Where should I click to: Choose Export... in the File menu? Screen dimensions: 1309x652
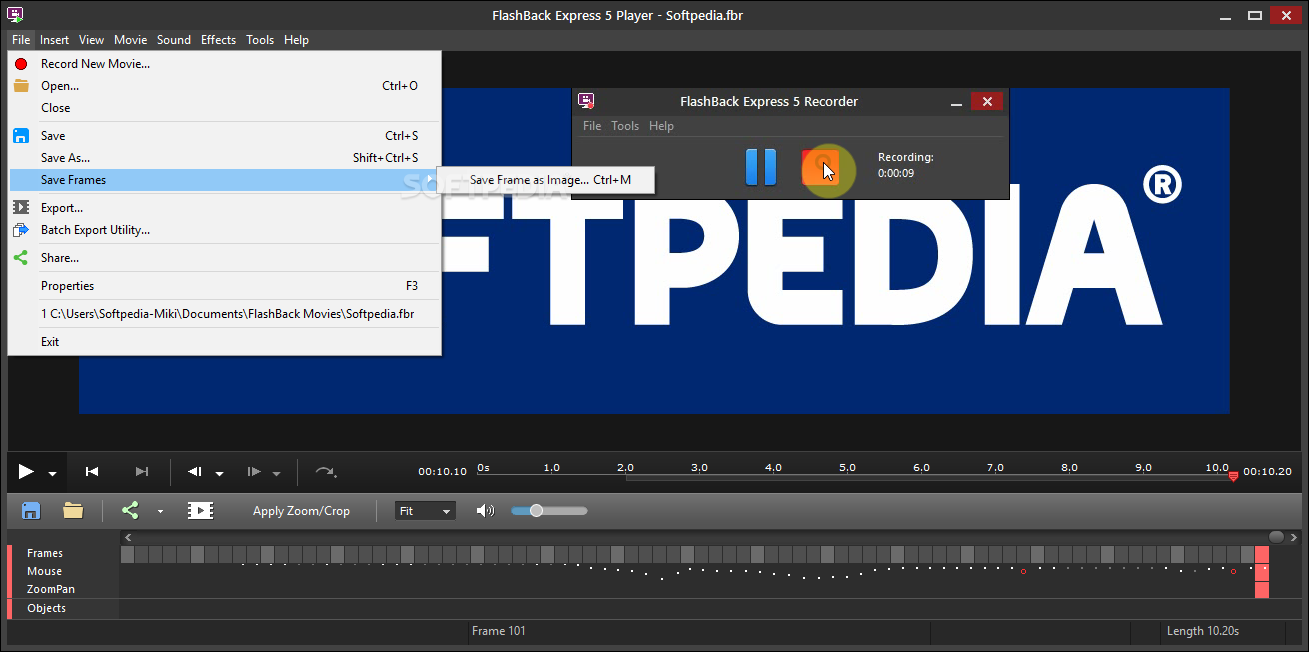pos(224,208)
